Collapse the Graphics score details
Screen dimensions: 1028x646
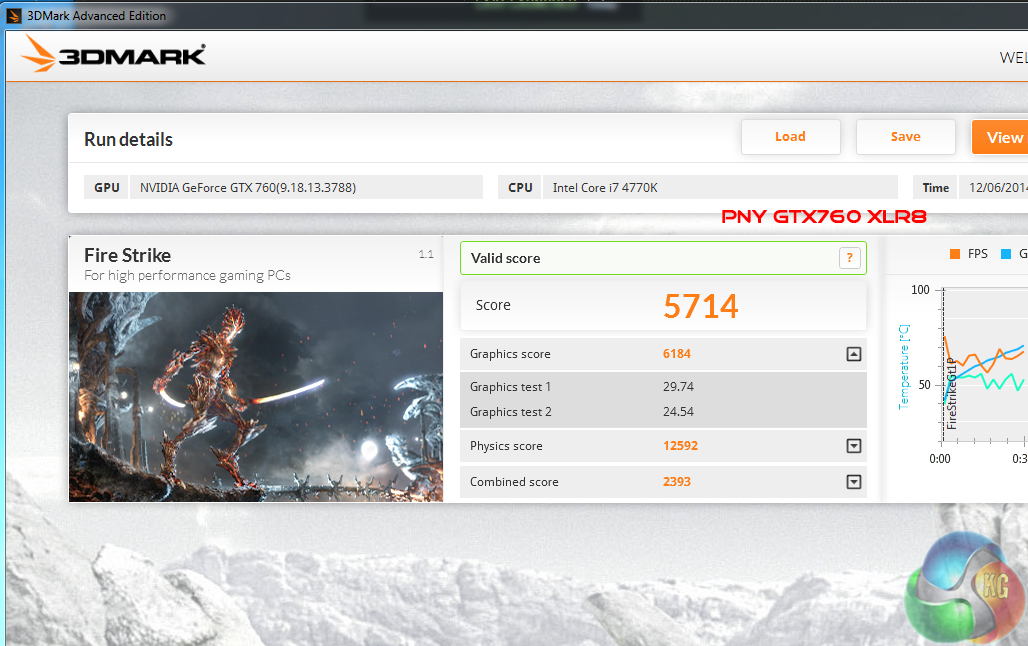(x=853, y=354)
